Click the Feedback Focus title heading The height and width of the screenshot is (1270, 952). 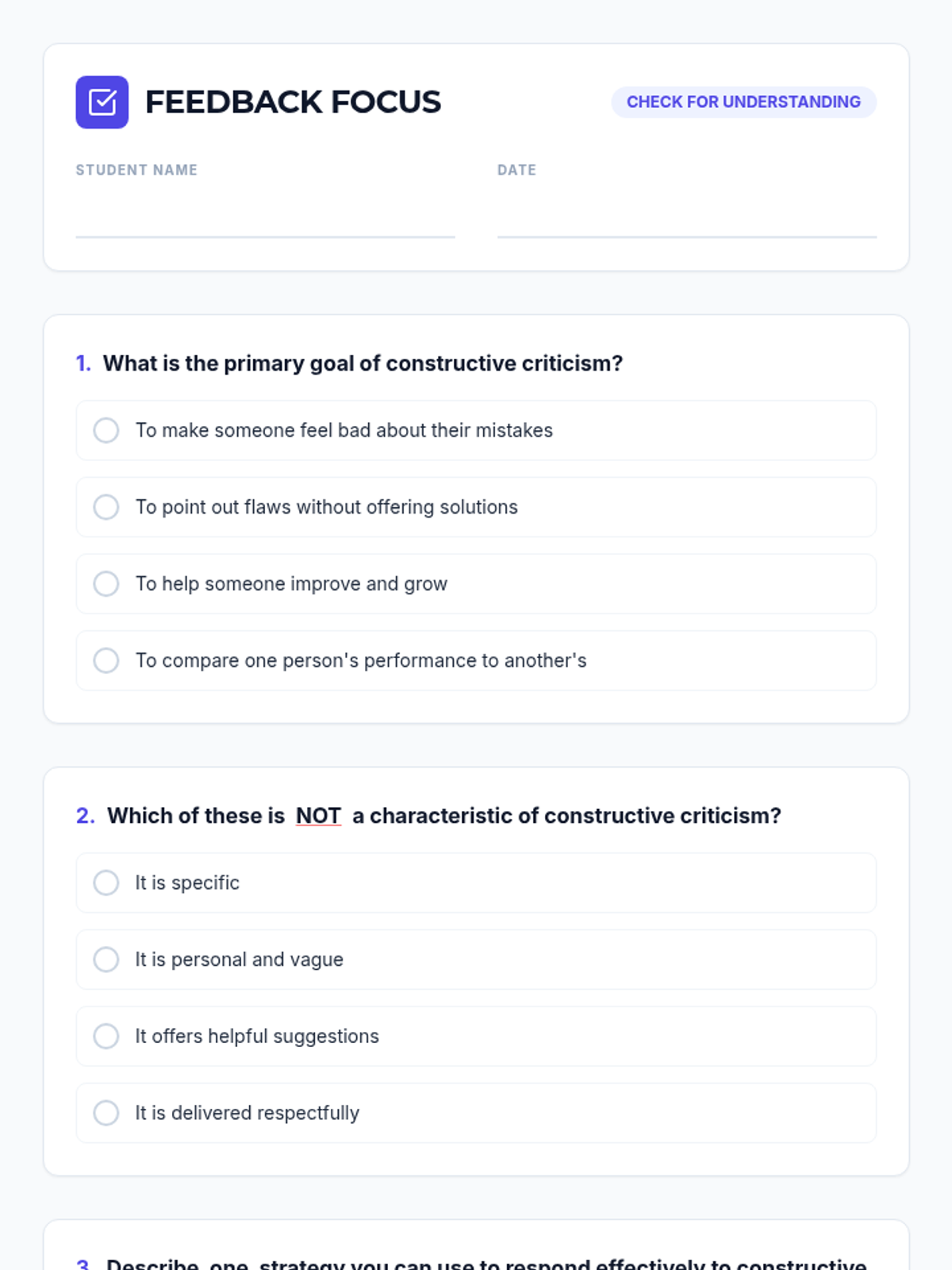pyautogui.click(x=293, y=102)
